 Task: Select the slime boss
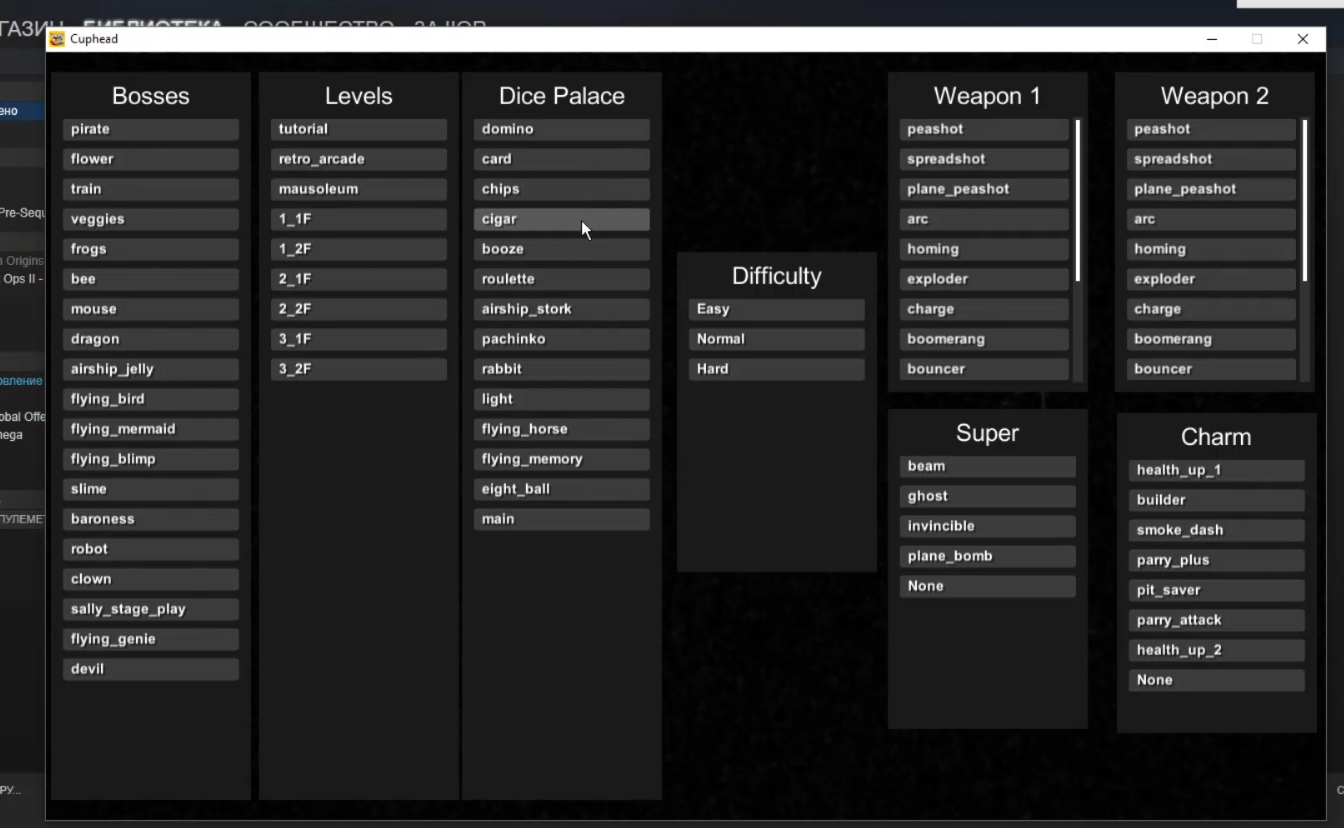(x=151, y=490)
